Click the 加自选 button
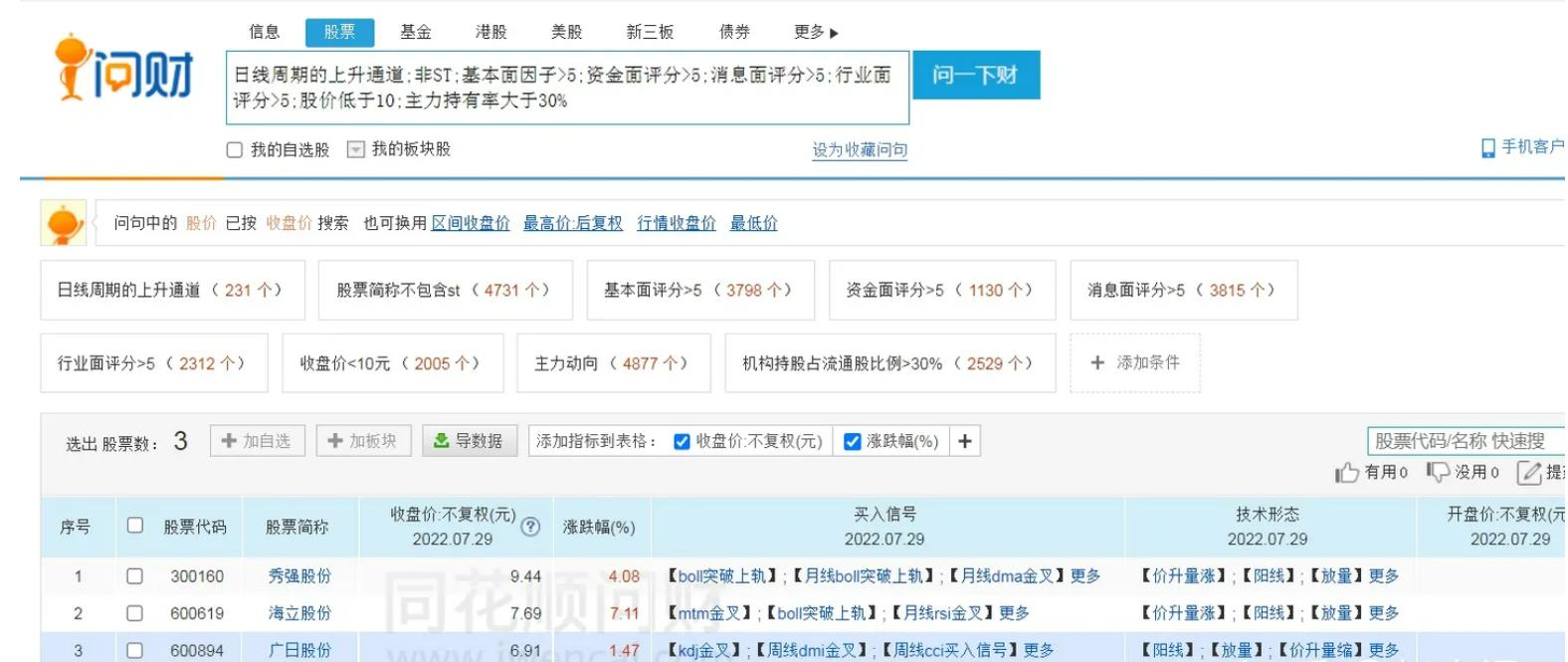This screenshot has height=662, width=1568. 257,441
